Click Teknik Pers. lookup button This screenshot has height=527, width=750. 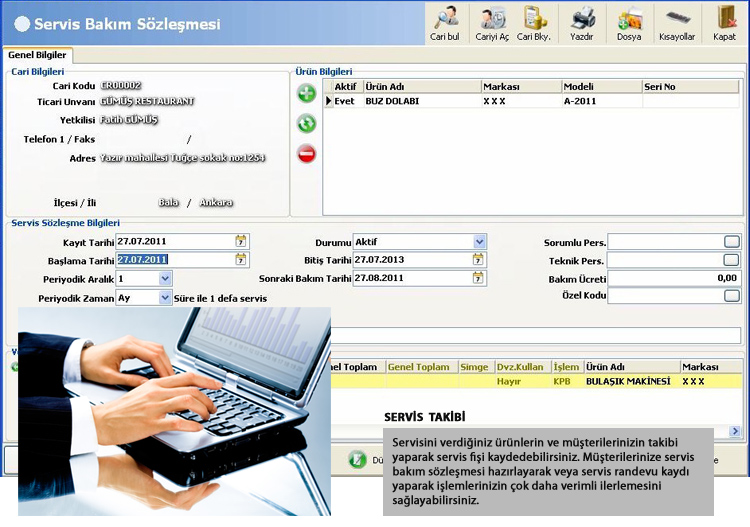[x=732, y=260]
